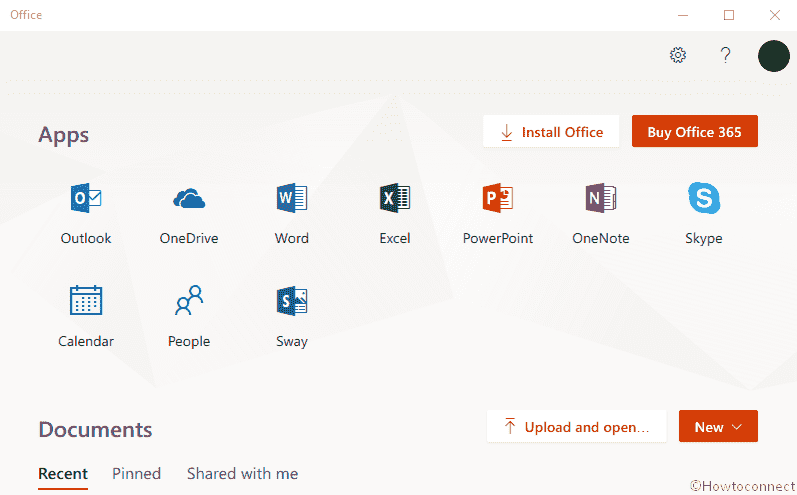Open the PowerPoint app icon
797x495 pixels.
point(498,198)
